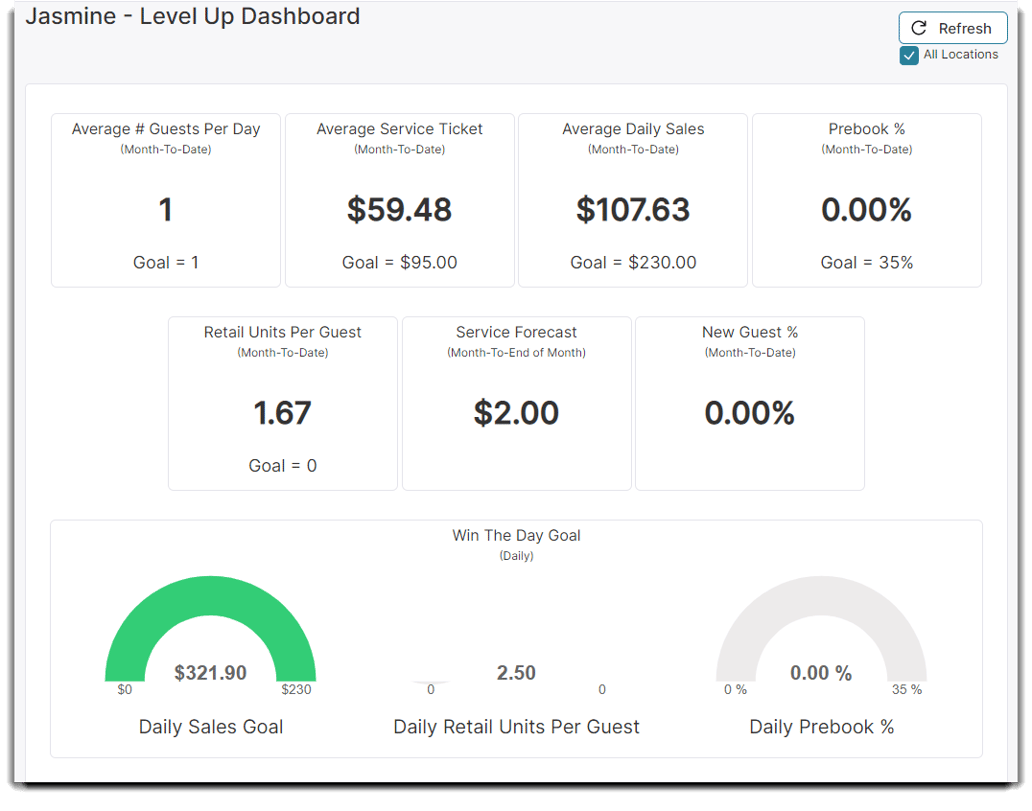Click the $321.90 sales total inside the gauge
This screenshot has width=1032, height=811.
tap(210, 673)
